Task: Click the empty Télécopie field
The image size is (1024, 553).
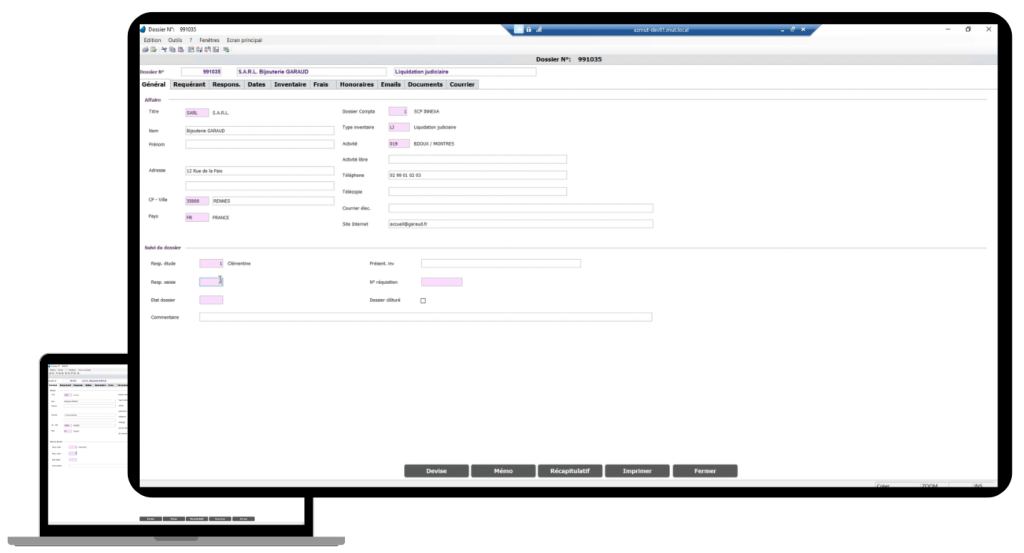Action: 477,191
